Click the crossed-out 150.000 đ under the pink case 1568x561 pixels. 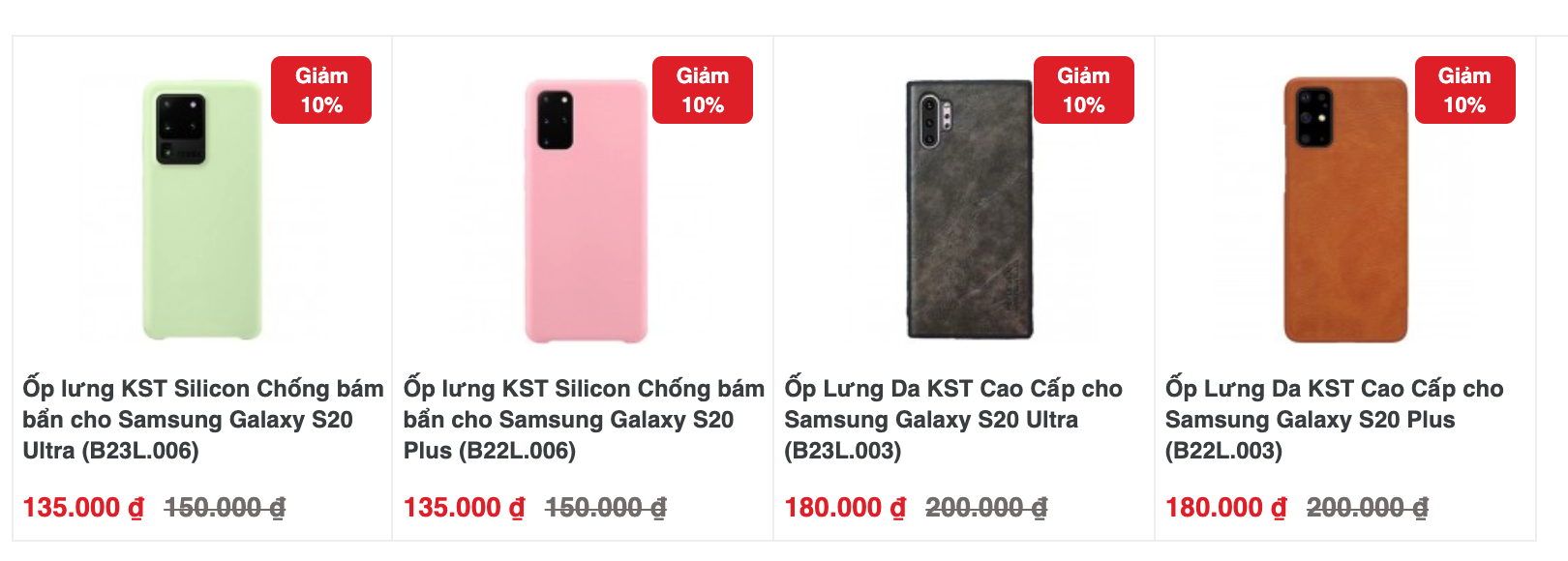click(x=606, y=508)
